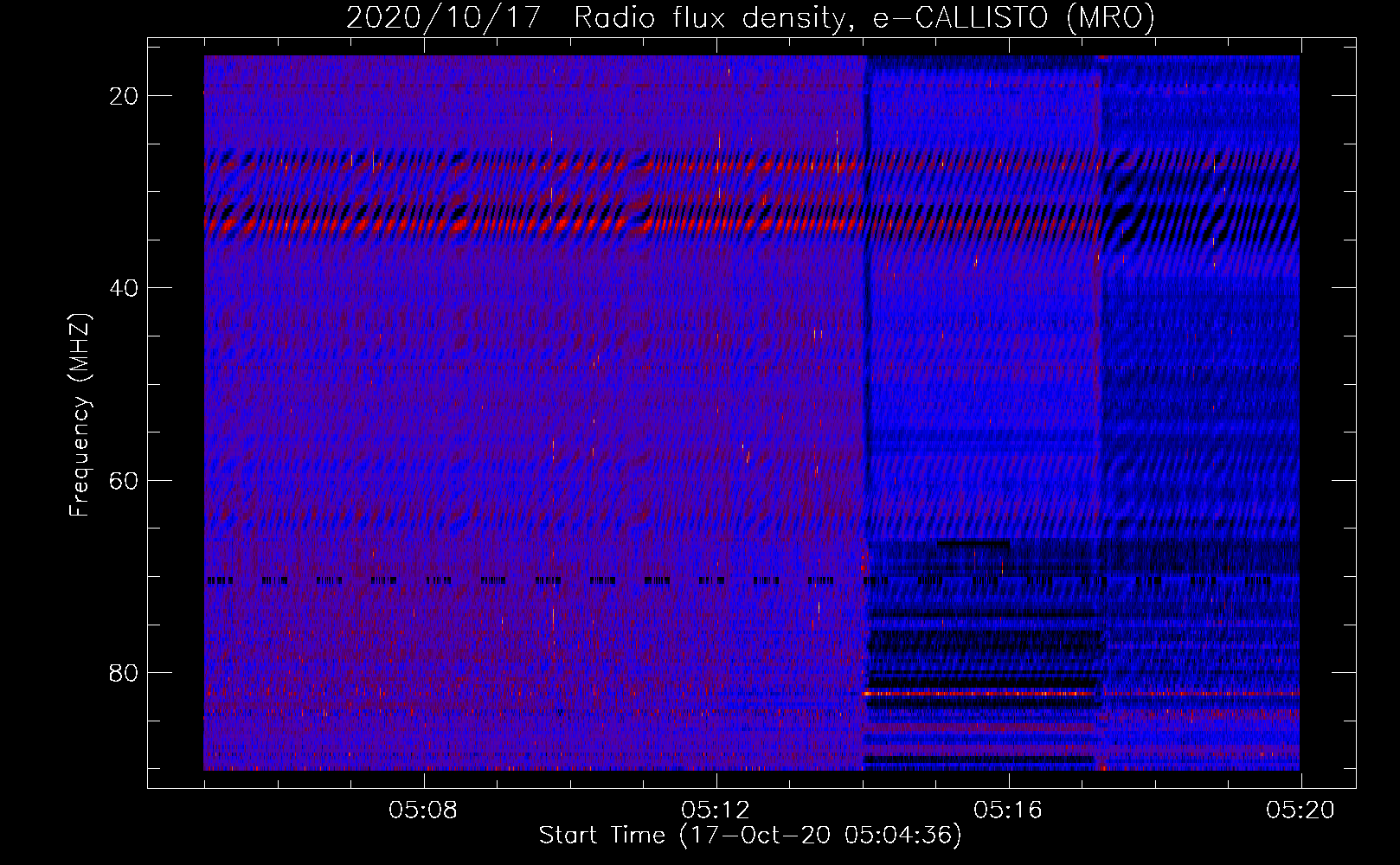Screen dimensions: 1400x865
Task: Click the time tick label '05:12'
Action: pos(716,811)
